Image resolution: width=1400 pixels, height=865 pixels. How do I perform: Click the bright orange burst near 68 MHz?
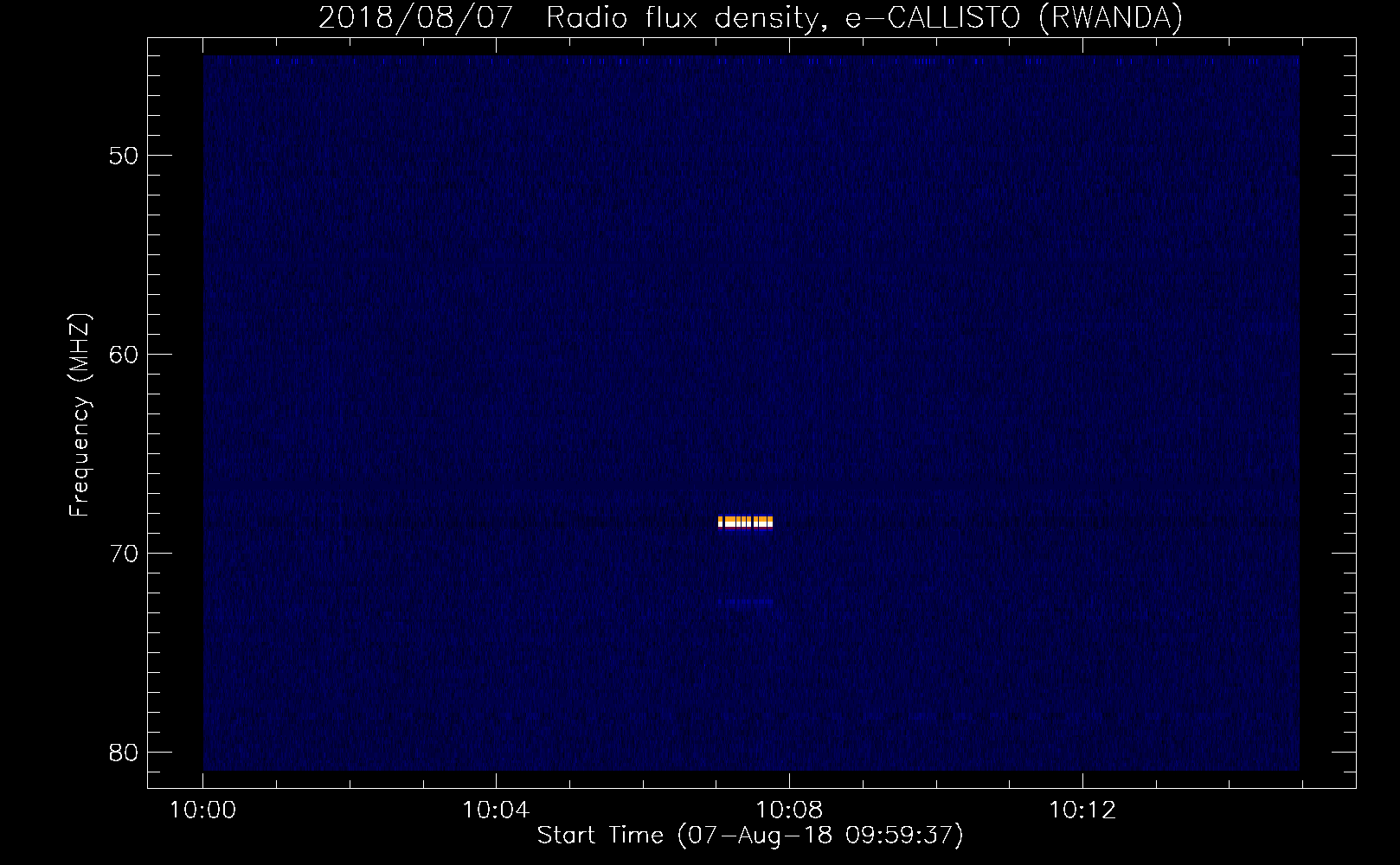coord(745,522)
